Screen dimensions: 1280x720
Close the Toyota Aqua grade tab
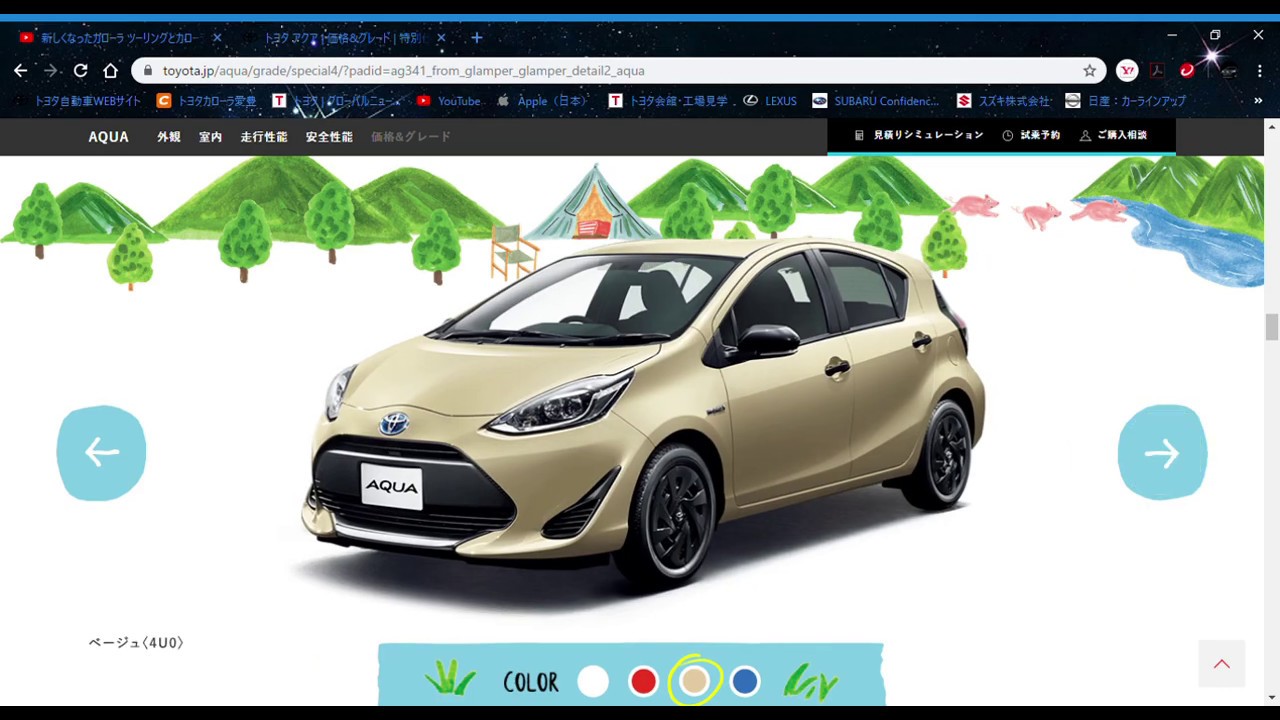pos(440,38)
